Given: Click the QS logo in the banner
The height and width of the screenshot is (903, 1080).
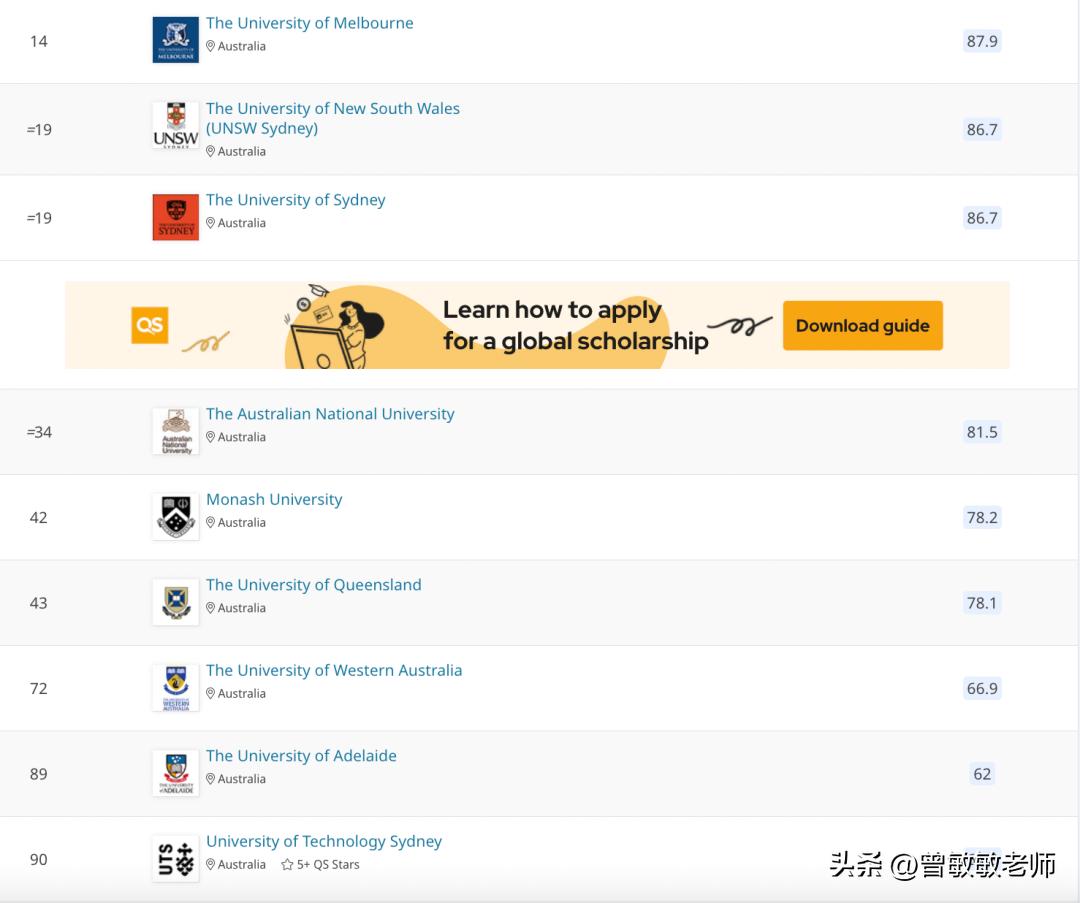Looking at the screenshot, I should click(150, 324).
